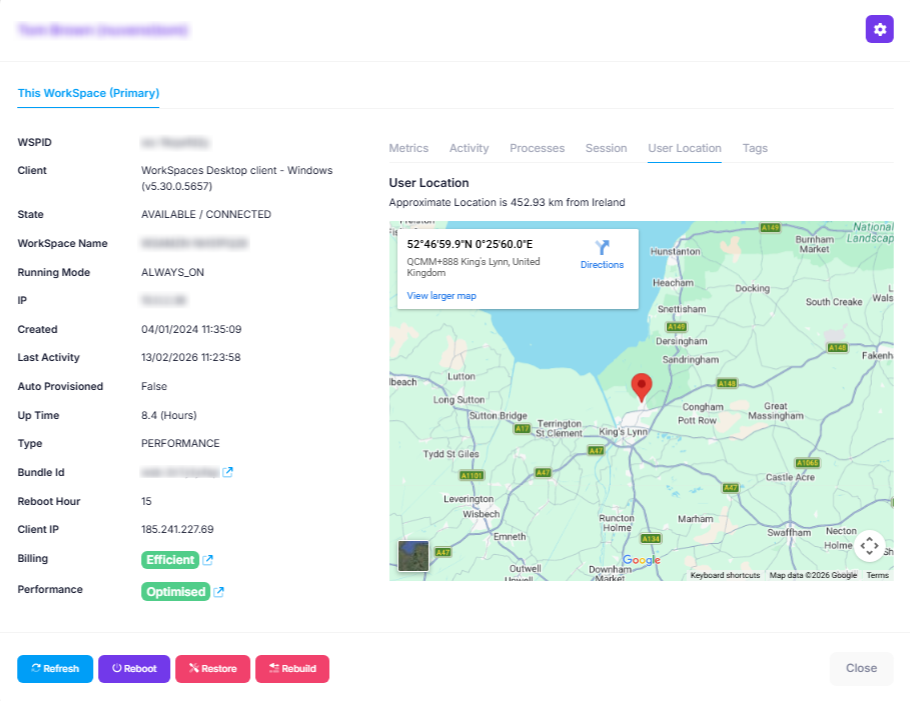This screenshot has height=701, width=910.
Task: Open the purple settings gear menu
Action: (879, 29)
